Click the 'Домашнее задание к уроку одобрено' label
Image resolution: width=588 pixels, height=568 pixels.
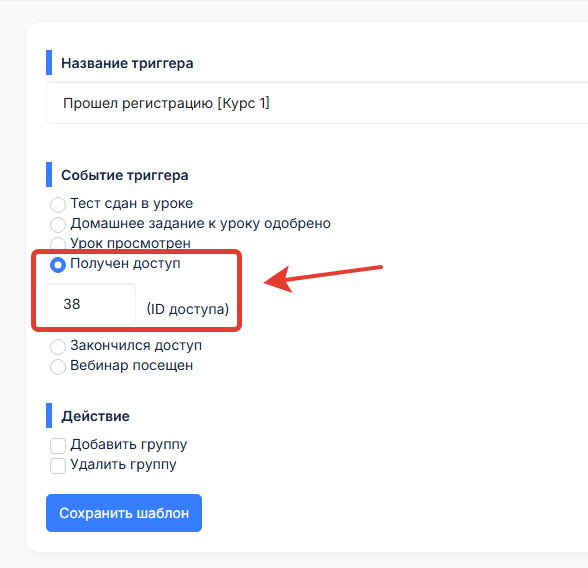click(201, 223)
